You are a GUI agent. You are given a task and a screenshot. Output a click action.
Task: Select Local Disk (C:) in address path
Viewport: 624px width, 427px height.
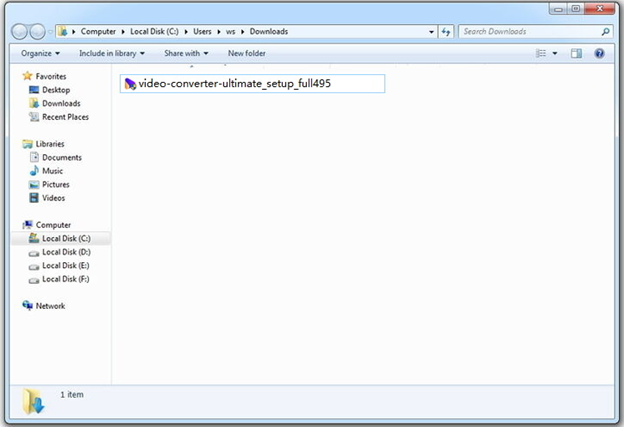[x=154, y=31]
